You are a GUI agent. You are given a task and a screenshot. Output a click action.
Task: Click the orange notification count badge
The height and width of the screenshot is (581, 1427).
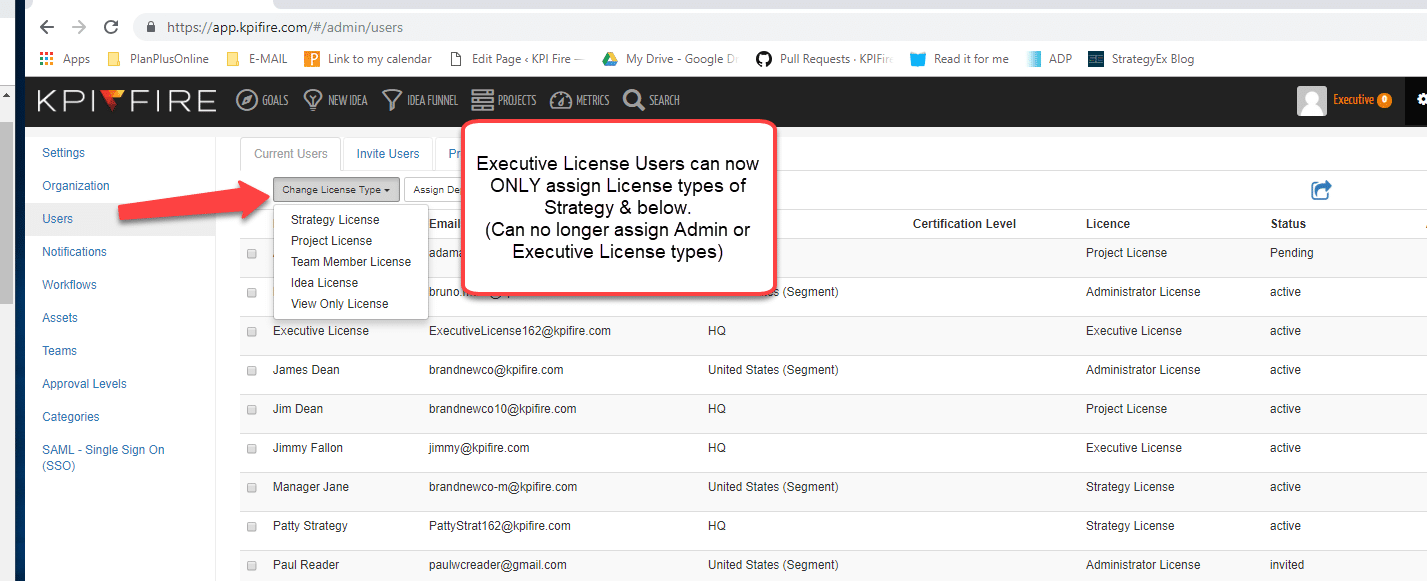[1384, 100]
